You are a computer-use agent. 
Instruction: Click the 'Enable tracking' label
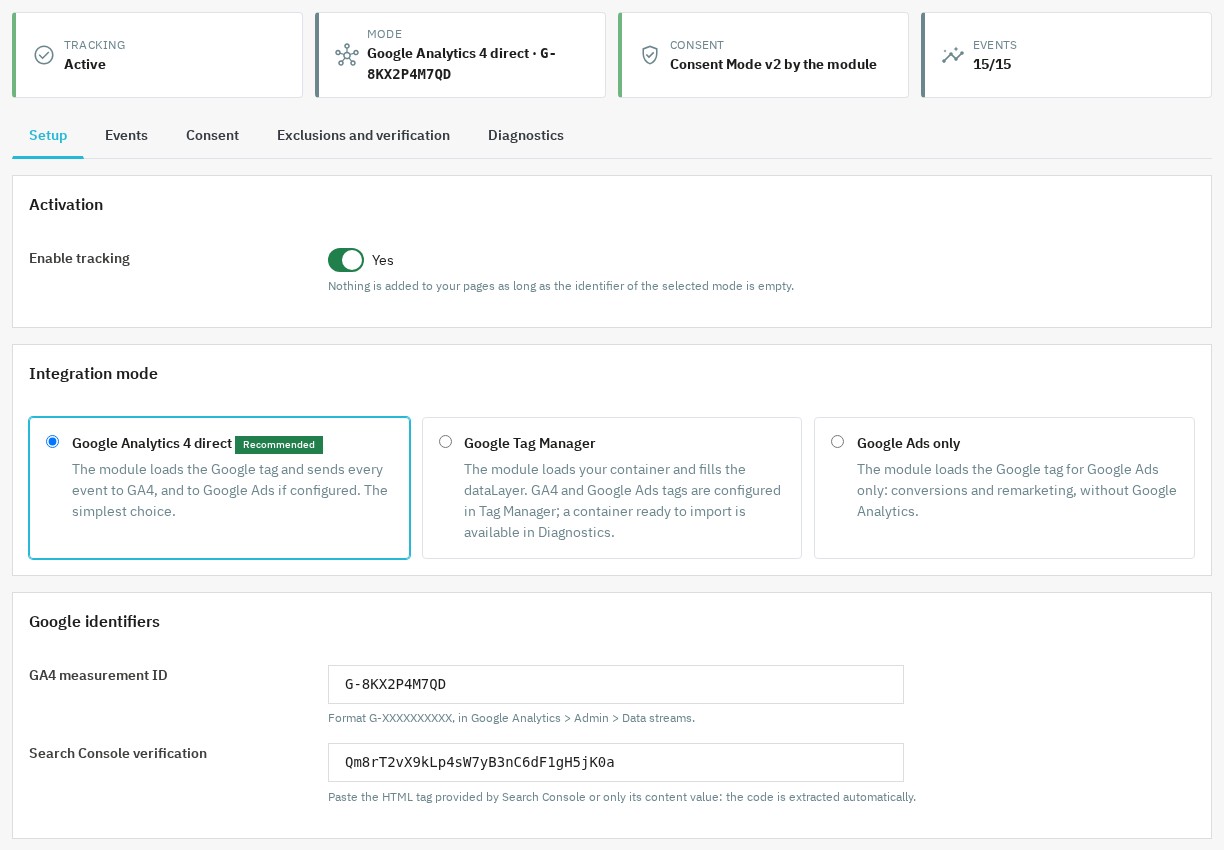[79, 258]
